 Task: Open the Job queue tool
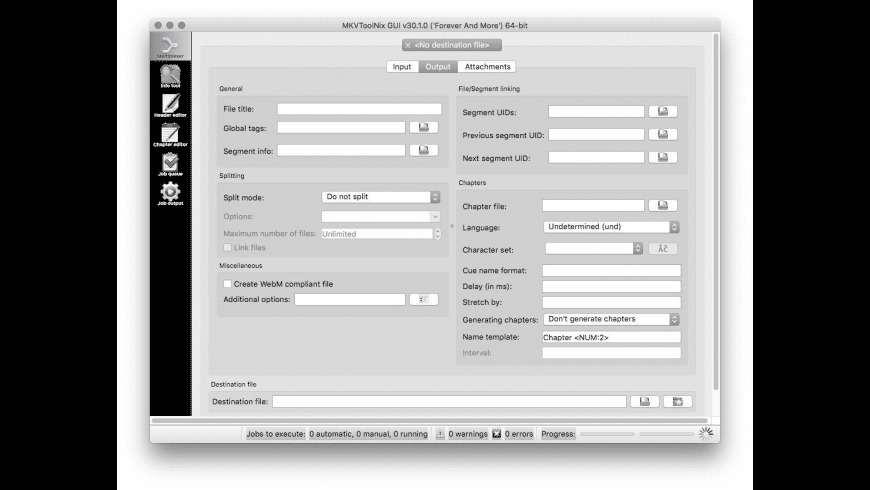coord(170,164)
